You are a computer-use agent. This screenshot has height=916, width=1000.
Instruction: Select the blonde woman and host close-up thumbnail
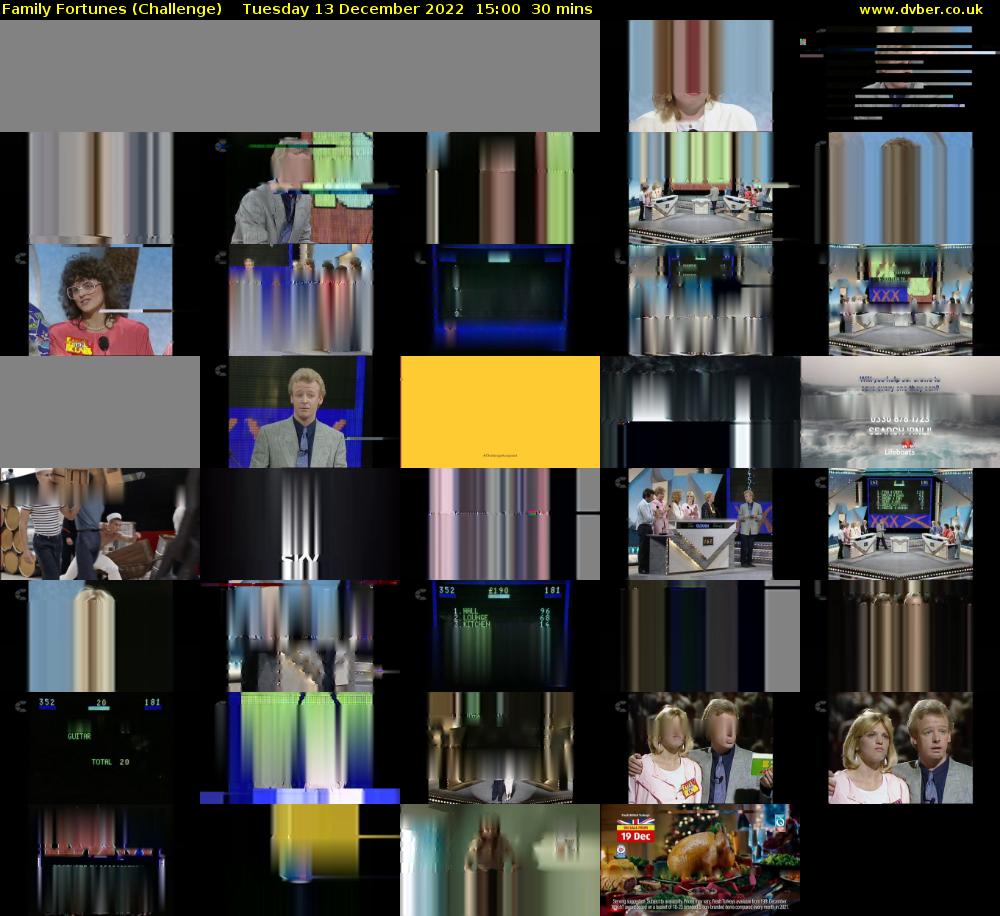click(x=900, y=748)
